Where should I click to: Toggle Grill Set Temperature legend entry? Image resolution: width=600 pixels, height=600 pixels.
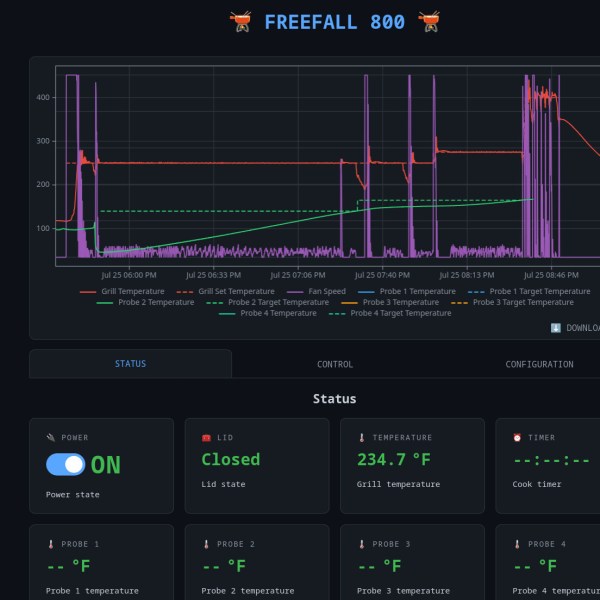tap(225, 292)
